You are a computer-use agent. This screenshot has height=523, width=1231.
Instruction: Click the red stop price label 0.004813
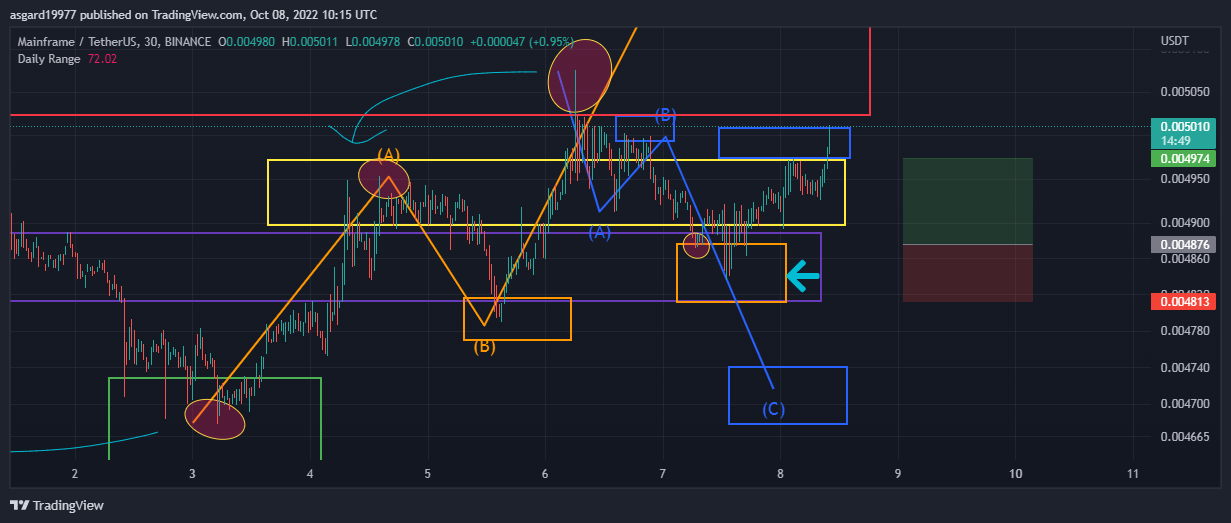1186,301
